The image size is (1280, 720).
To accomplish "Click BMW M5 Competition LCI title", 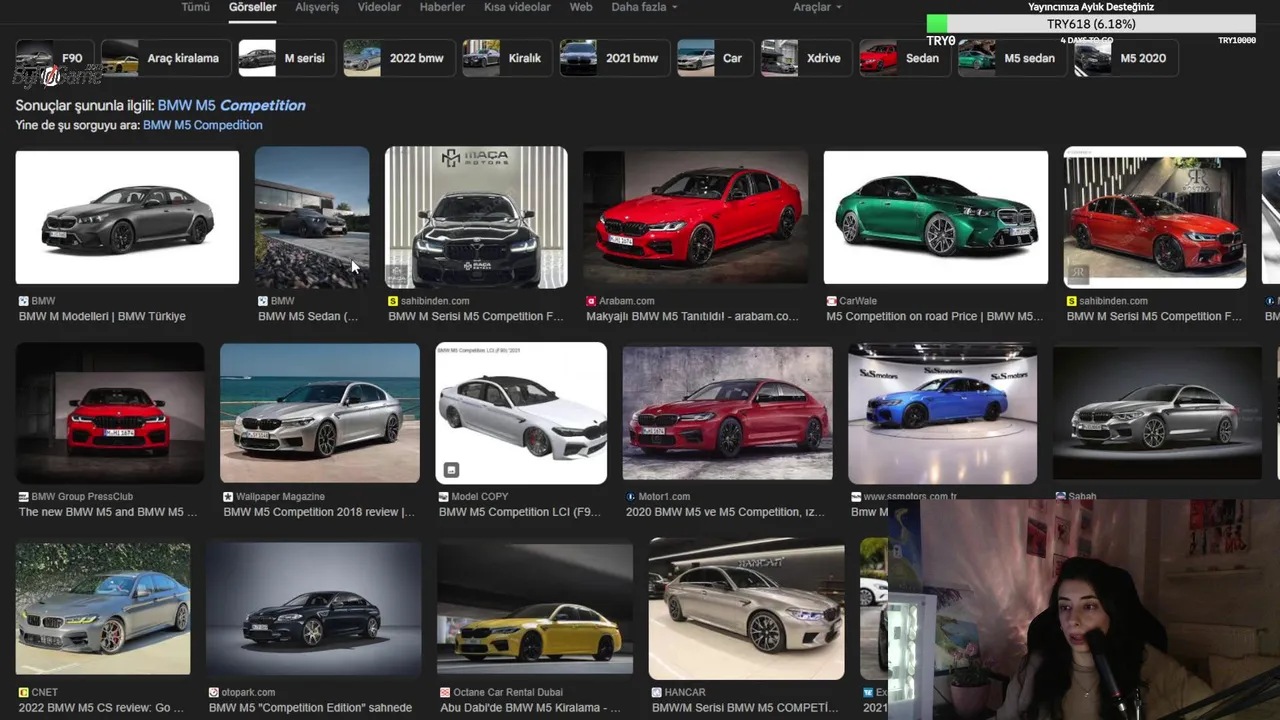I will point(520,512).
